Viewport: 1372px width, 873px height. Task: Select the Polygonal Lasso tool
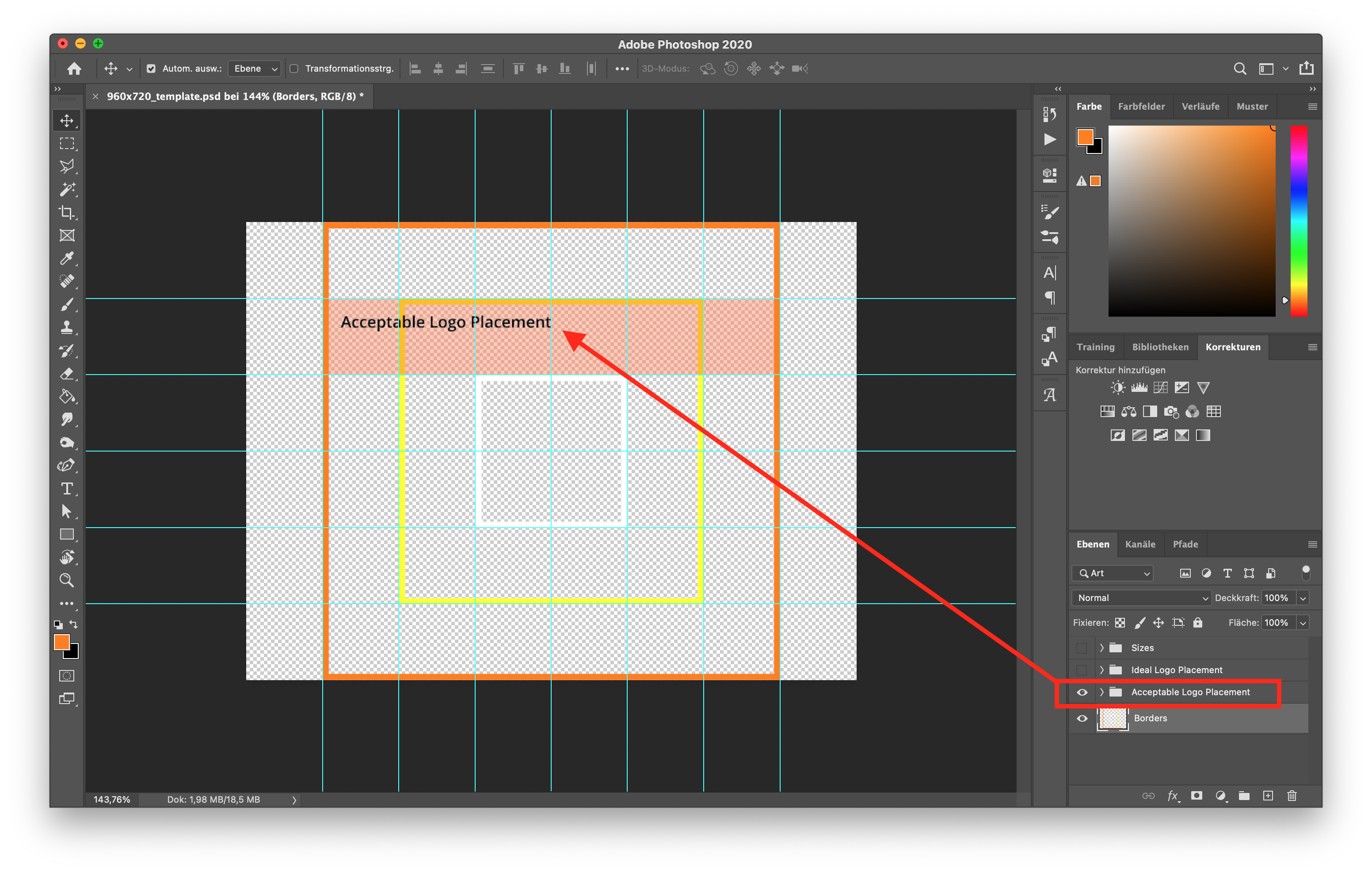(67, 166)
